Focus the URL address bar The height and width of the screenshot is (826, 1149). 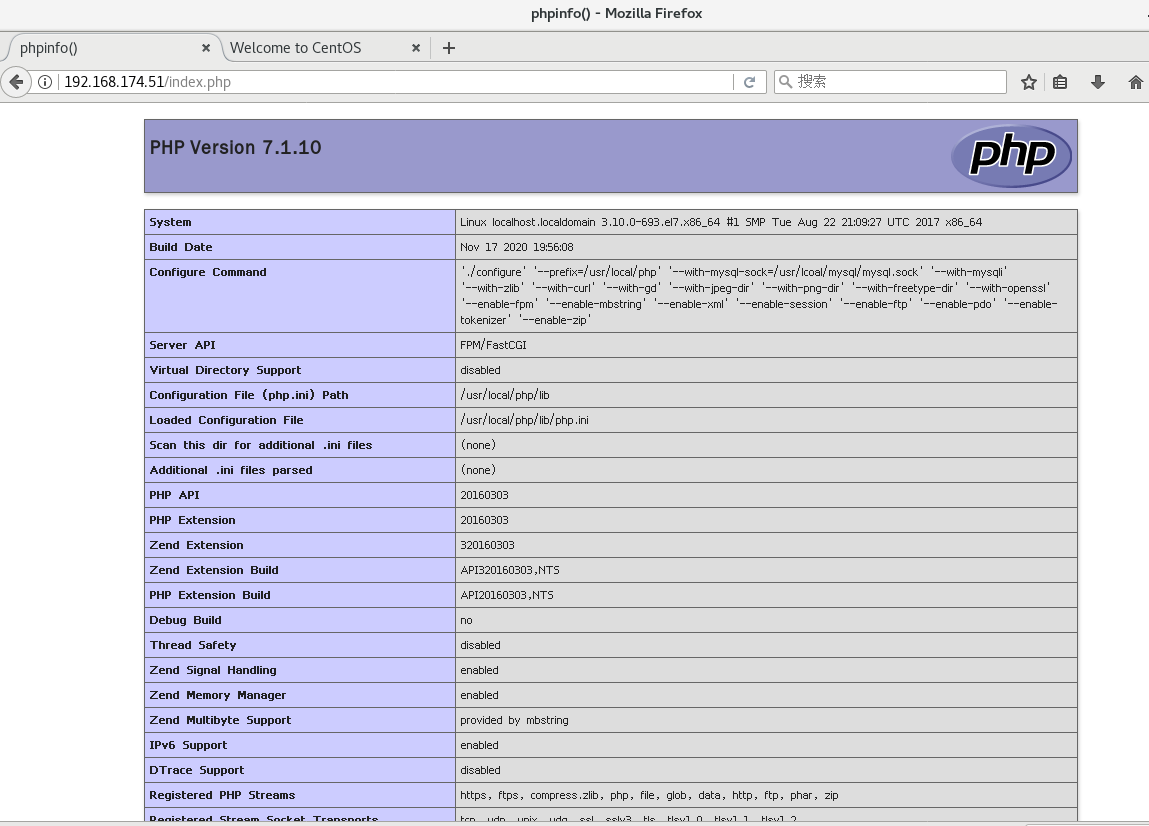pyautogui.click(x=396, y=81)
